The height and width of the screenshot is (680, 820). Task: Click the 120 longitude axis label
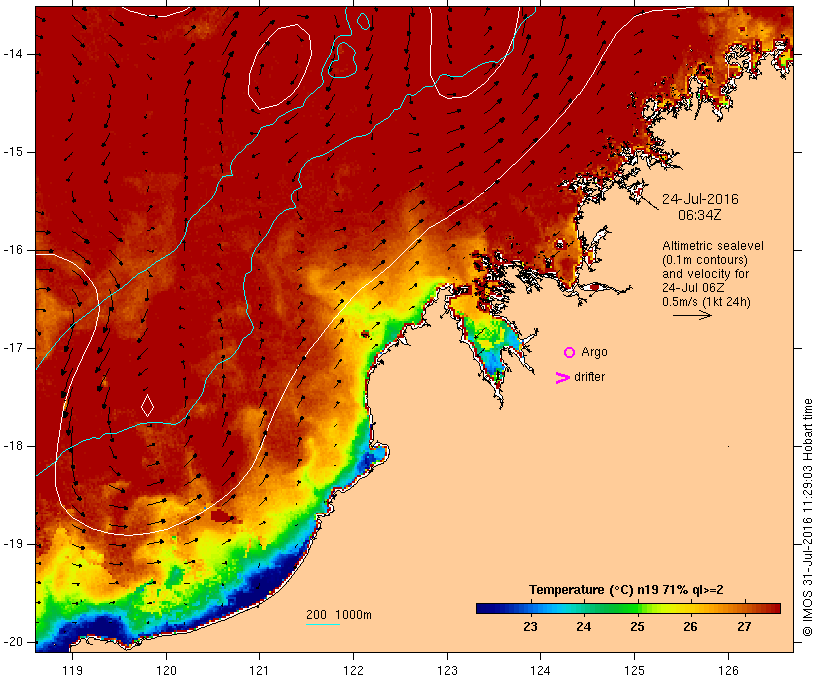166,670
